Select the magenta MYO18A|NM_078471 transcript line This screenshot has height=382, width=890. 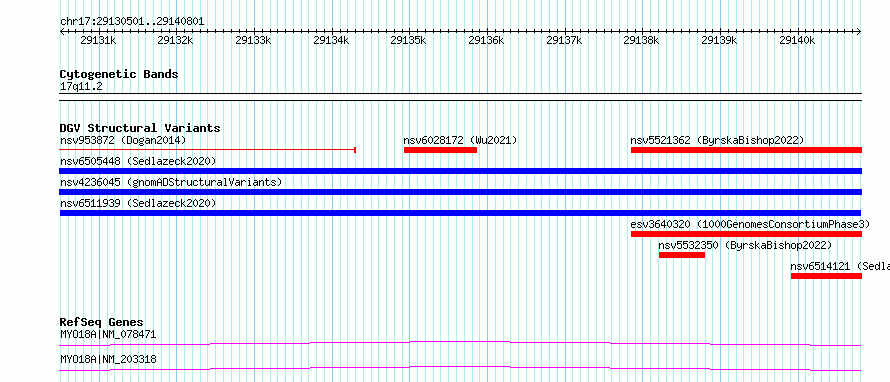461,343
